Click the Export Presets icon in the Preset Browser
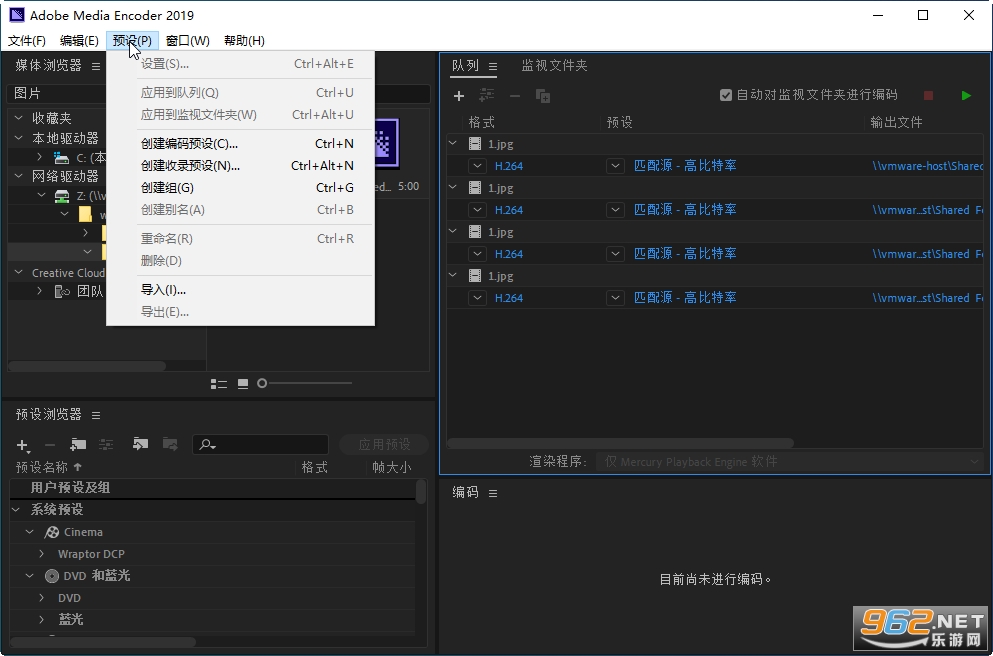This screenshot has width=993, height=656. point(170,444)
